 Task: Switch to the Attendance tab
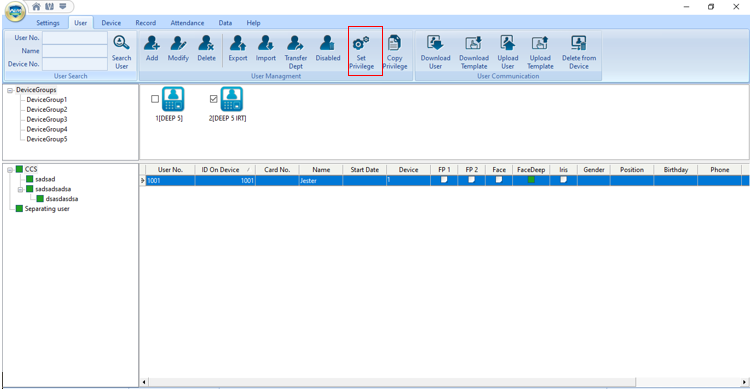point(187,23)
